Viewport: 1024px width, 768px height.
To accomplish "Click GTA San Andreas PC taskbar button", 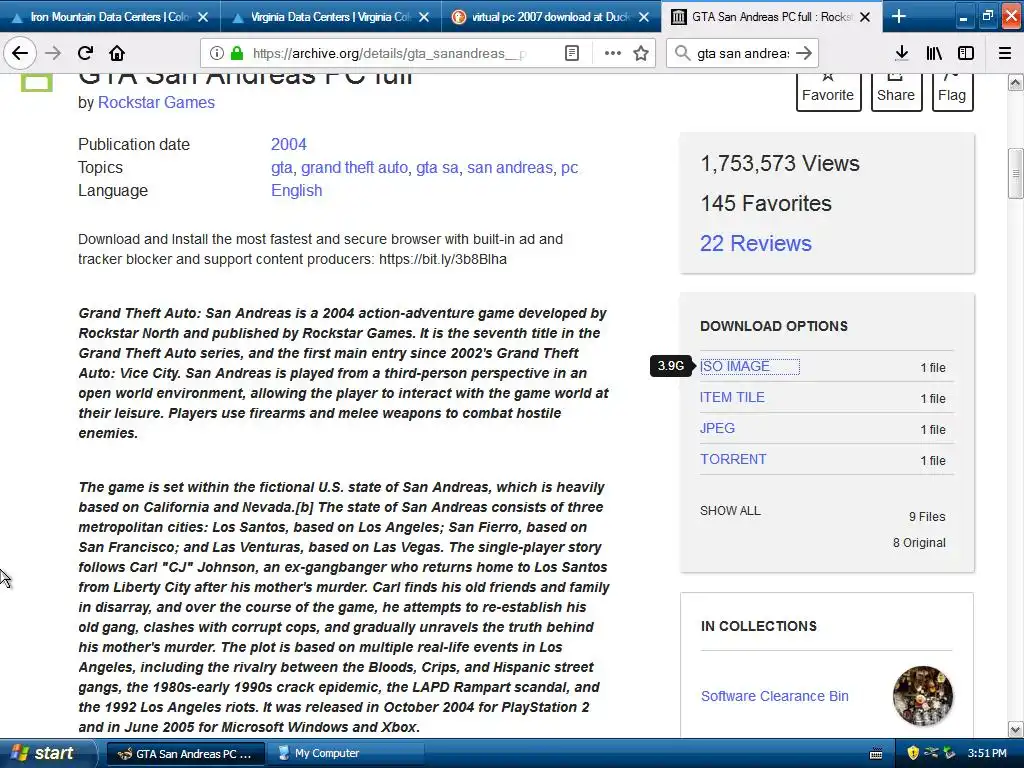I will coord(185,754).
